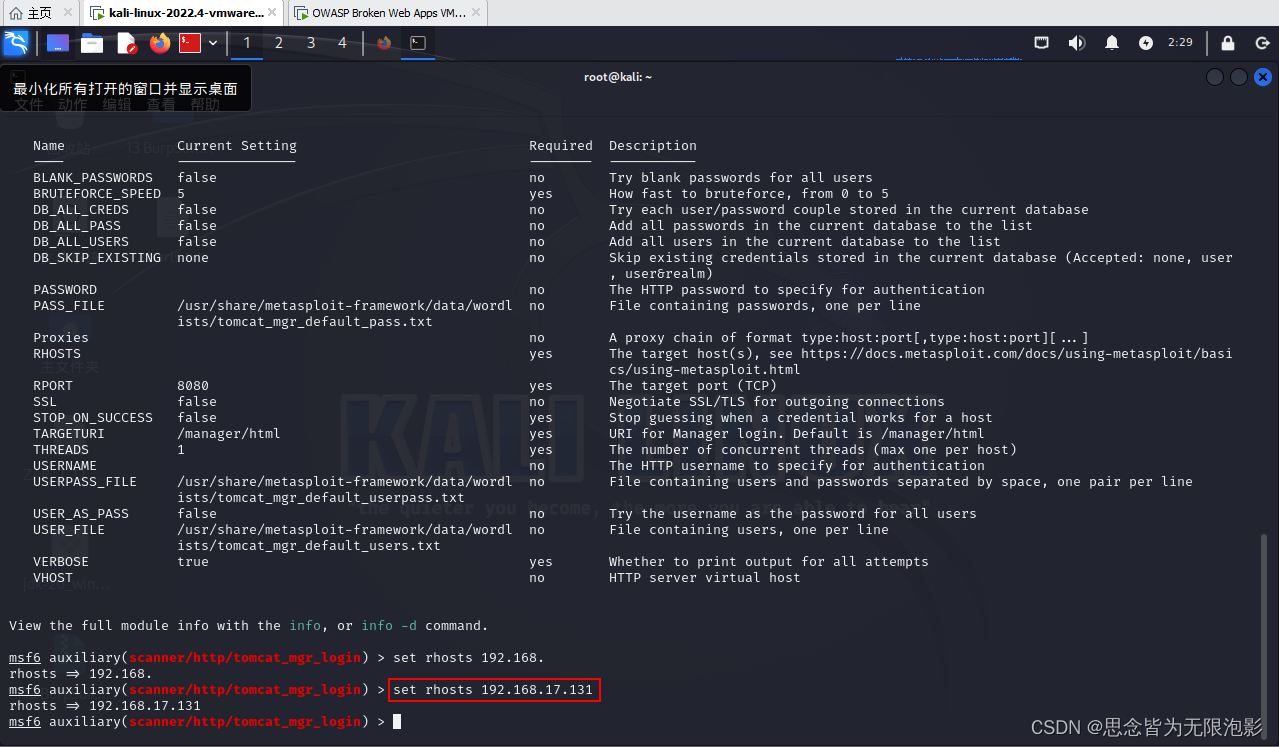Mute audio using the volume icon

(1076, 42)
